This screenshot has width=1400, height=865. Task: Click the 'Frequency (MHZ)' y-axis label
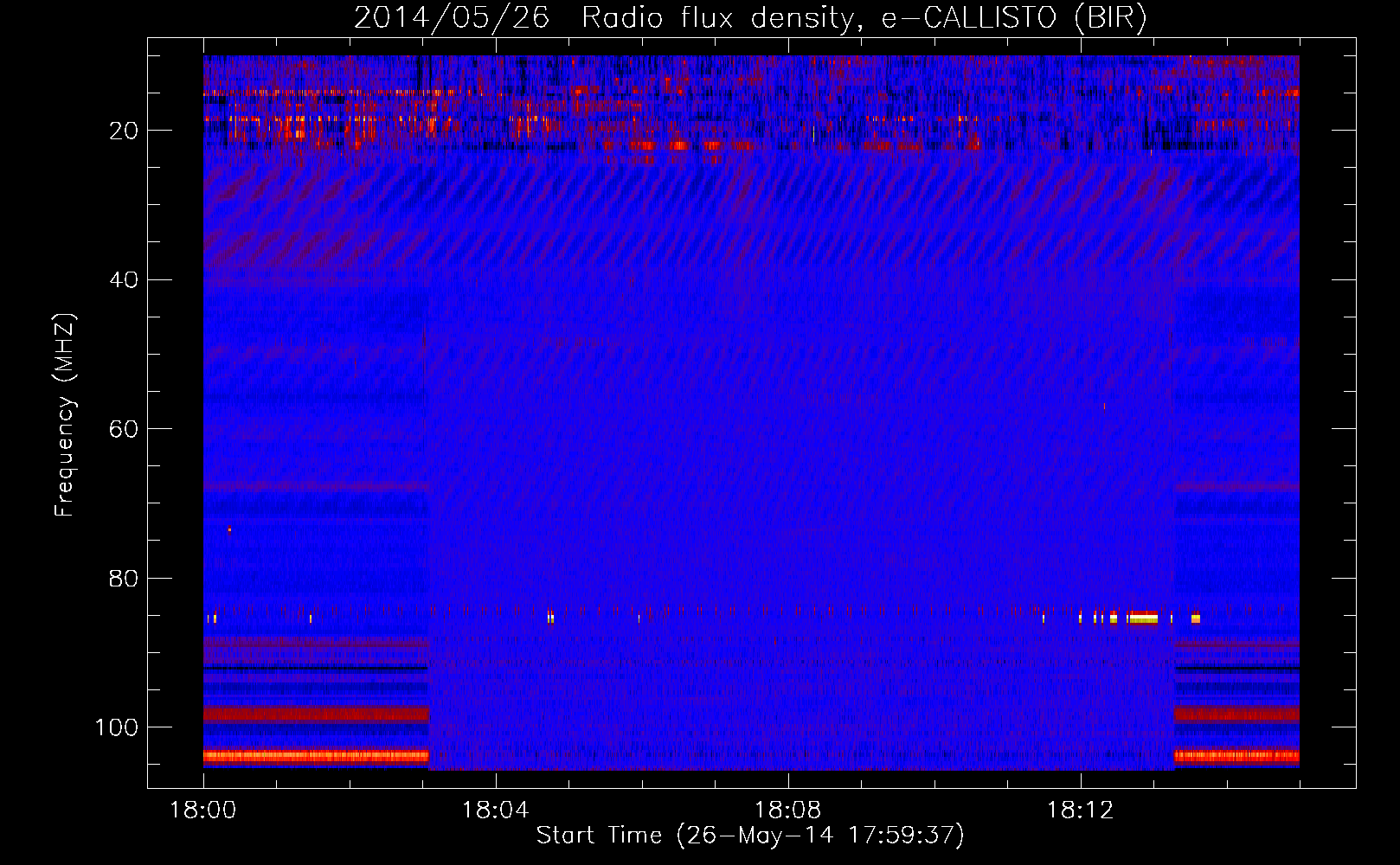point(65,414)
